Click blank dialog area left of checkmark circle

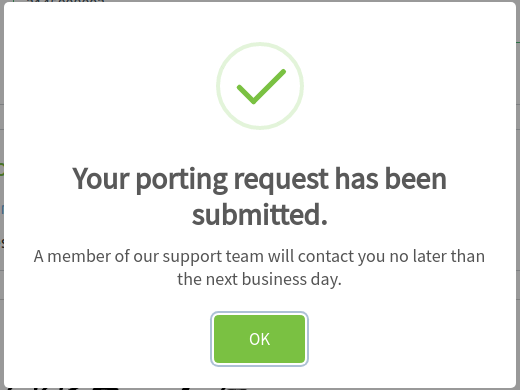(x=110, y=86)
